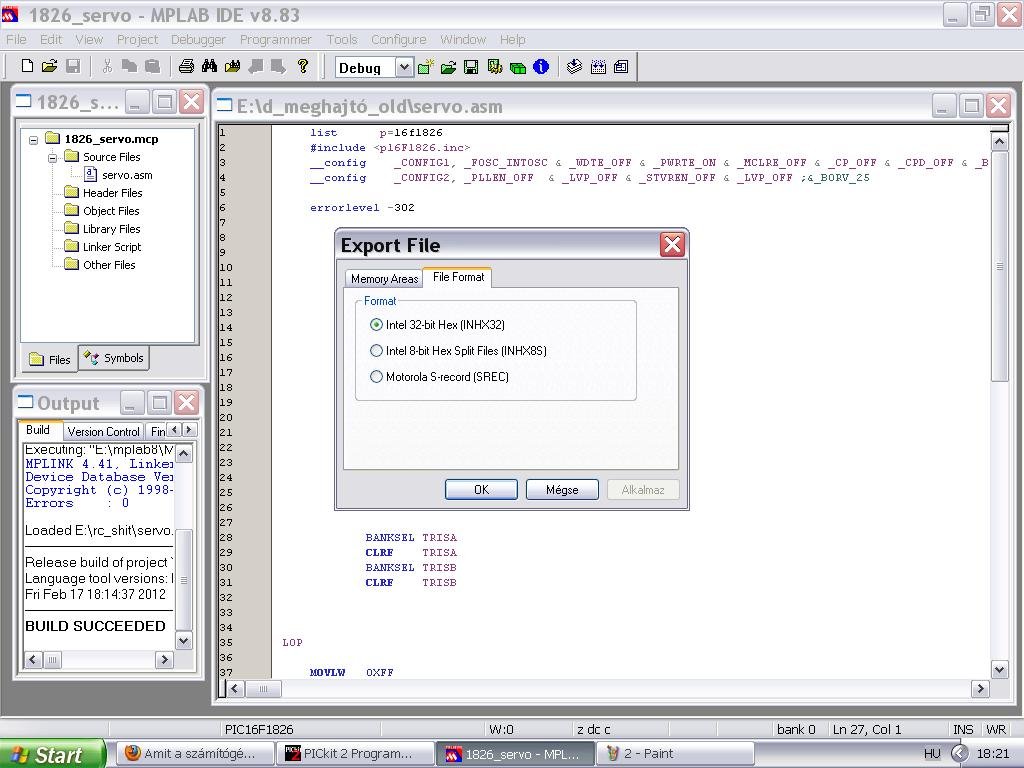The width and height of the screenshot is (1024, 768).
Task: Open the Build tab in Output
Action: point(38,430)
